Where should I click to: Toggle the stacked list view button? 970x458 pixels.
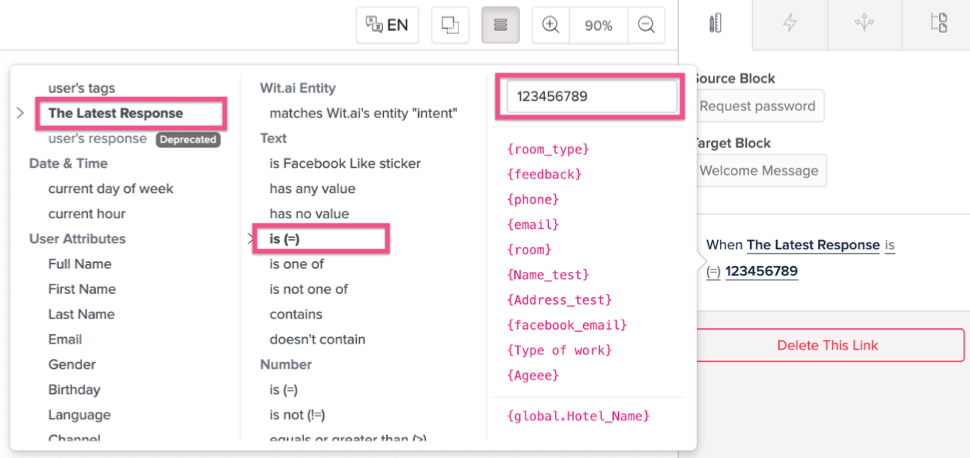(500, 25)
